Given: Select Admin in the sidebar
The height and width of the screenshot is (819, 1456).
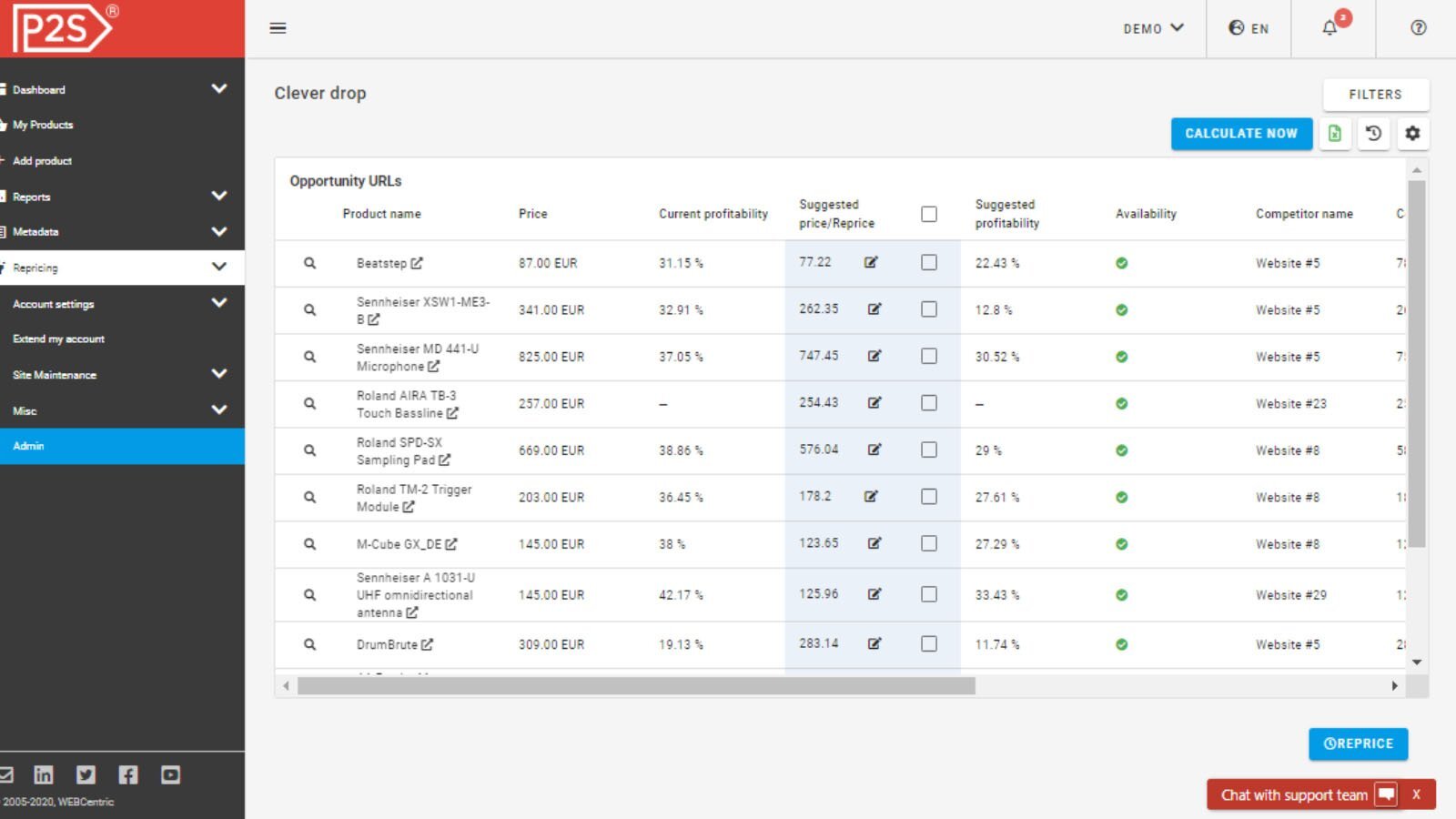Looking at the screenshot, I should click(x=28, y=446).
